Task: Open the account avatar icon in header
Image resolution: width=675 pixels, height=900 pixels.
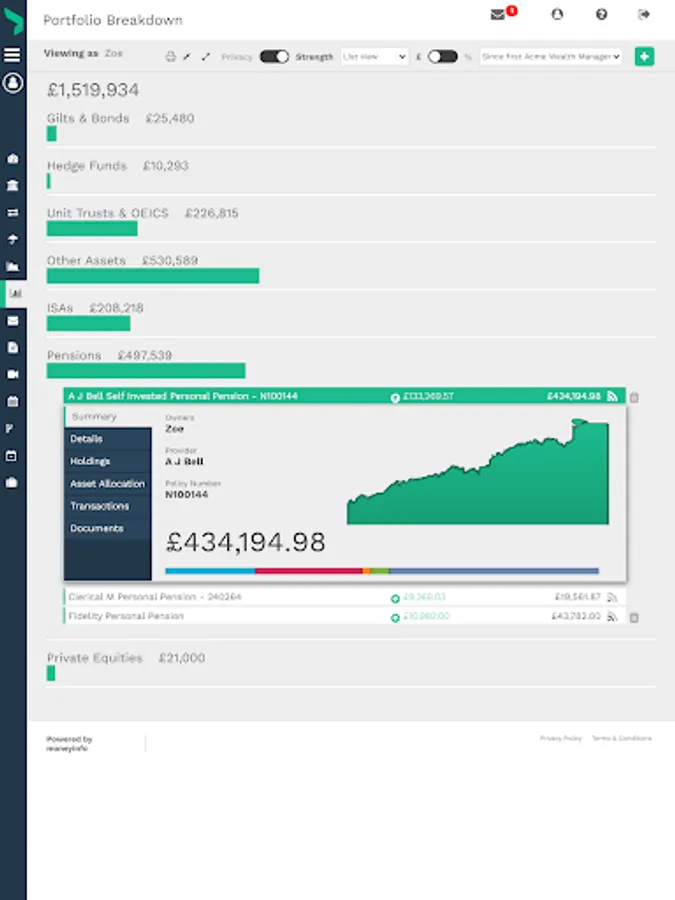Action: click(557, 14)
